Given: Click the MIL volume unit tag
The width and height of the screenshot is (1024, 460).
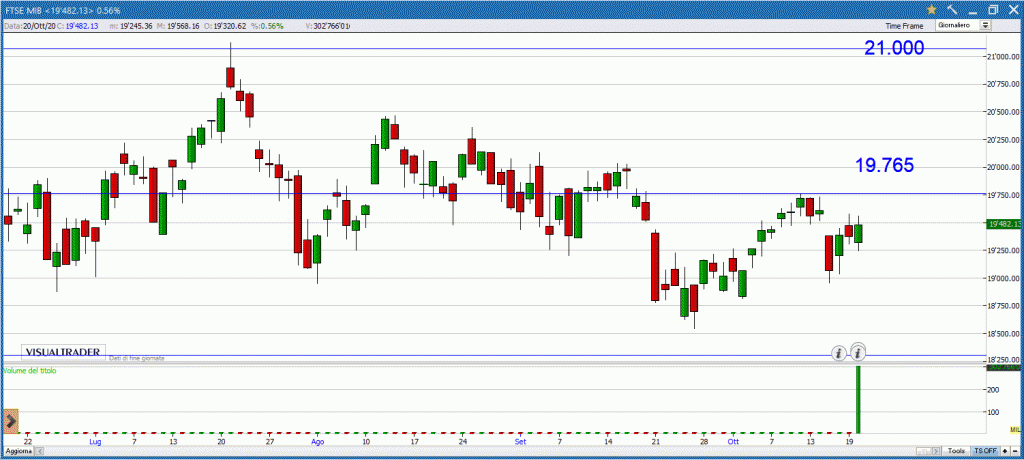Looking at the screenshot, I should [x=1015, y=429].
